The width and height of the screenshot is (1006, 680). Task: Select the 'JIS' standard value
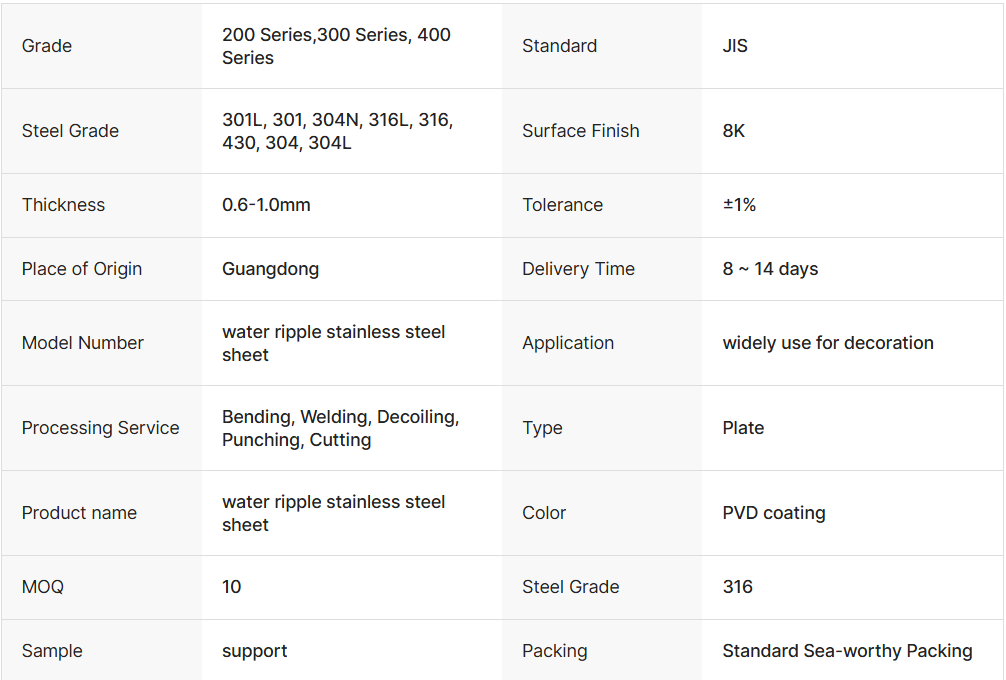pyautogui.click(x=735, y=46)
